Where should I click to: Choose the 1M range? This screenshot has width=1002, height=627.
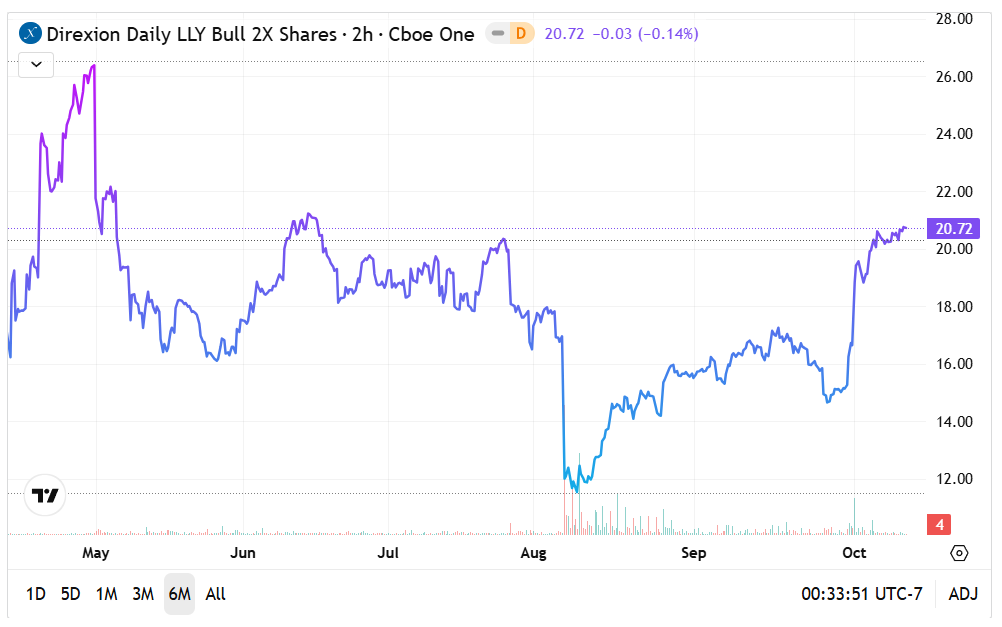(x=106, y=594)
